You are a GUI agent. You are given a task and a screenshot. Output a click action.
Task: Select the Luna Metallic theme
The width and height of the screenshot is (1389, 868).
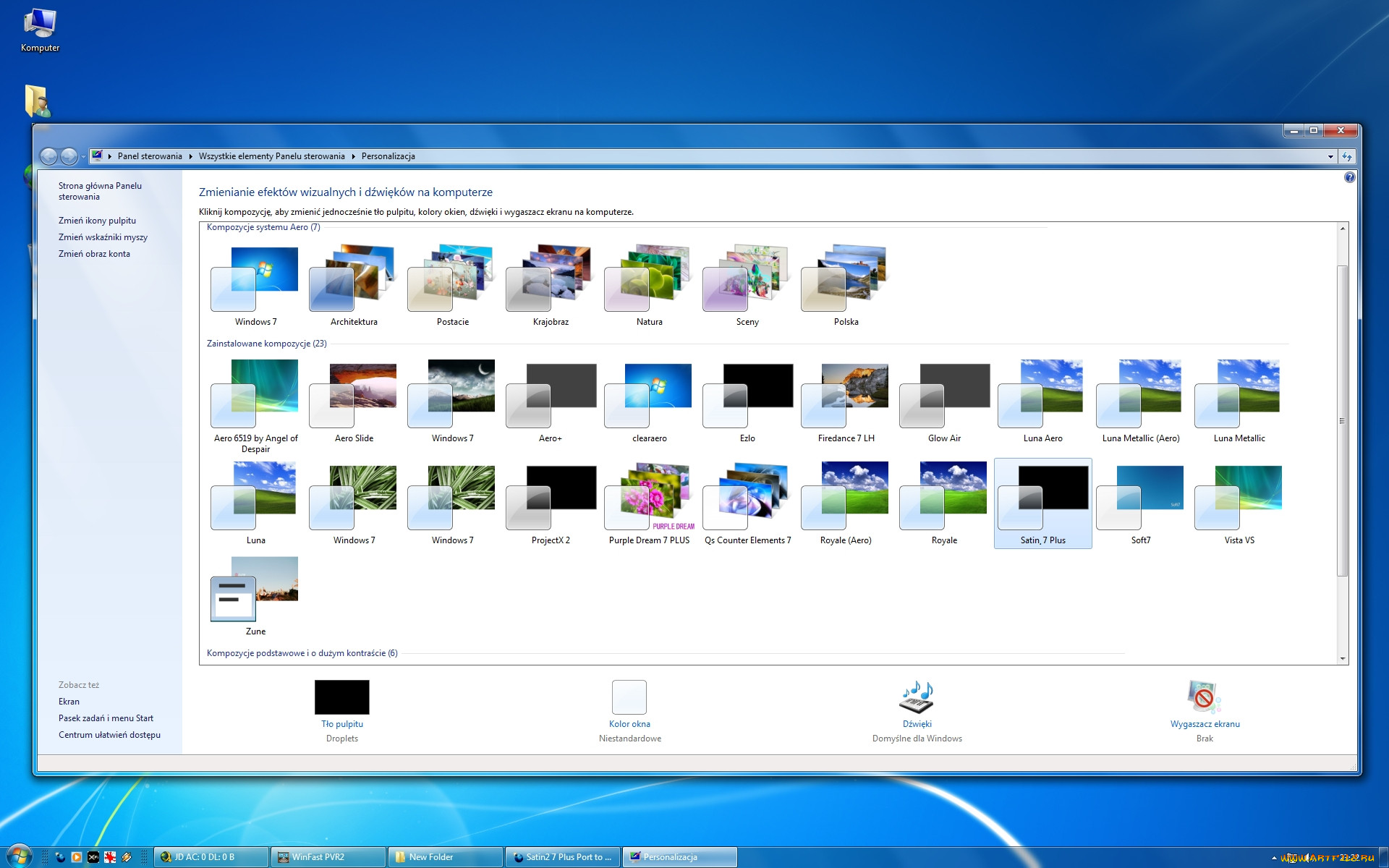pos(1239,401)
